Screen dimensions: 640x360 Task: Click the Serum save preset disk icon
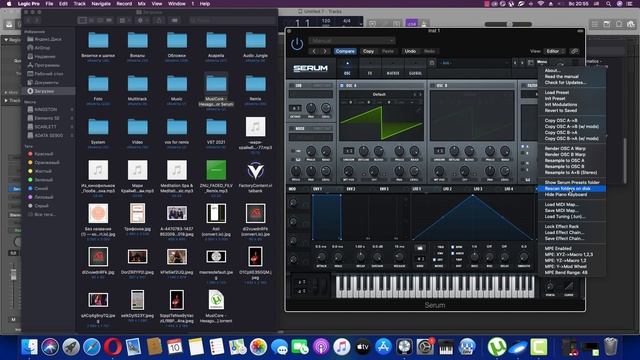pyautogui.click(x=432, y=62)
